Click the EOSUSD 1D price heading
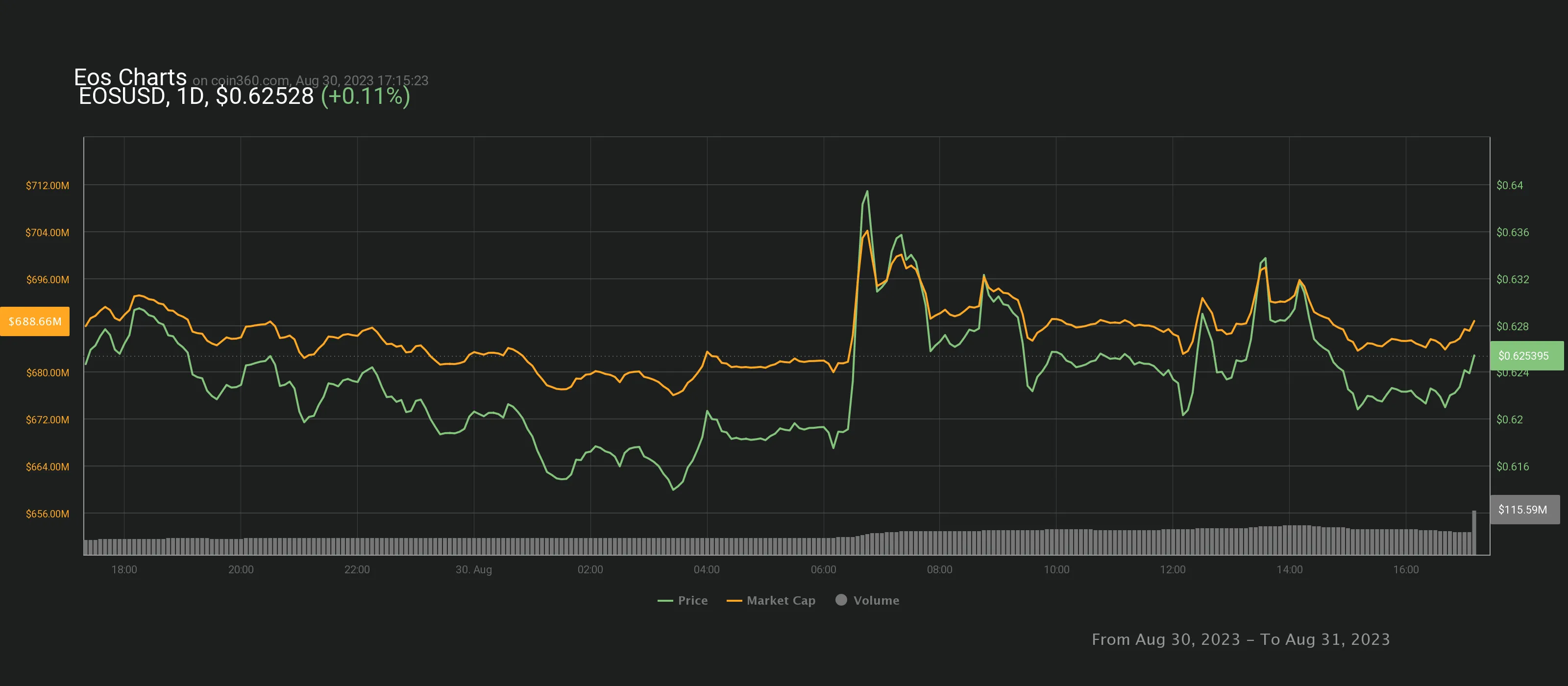This screenshot has width=1568, height=686. coord(196,96)
